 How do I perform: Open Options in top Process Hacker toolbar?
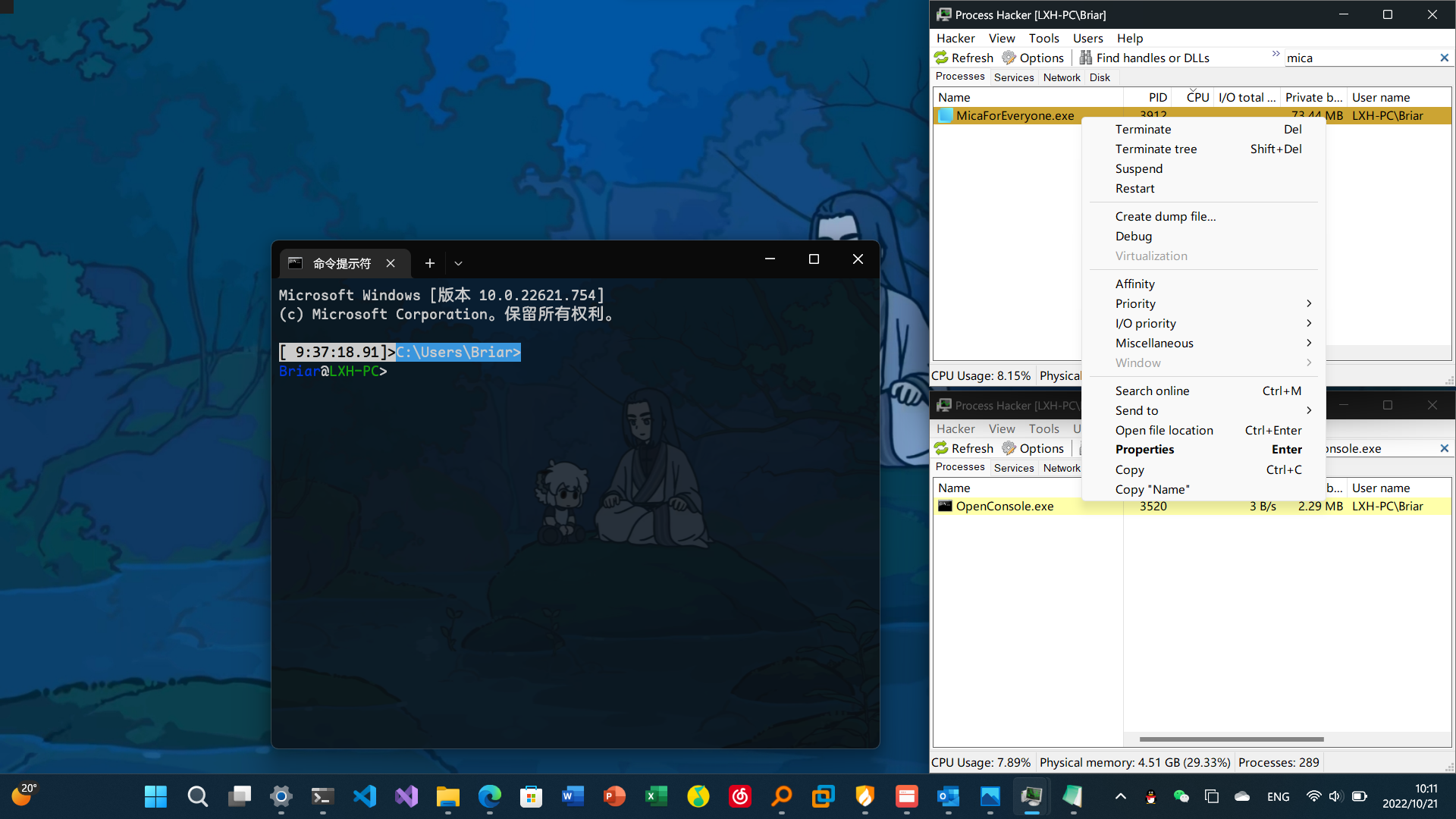(1033, 58)
